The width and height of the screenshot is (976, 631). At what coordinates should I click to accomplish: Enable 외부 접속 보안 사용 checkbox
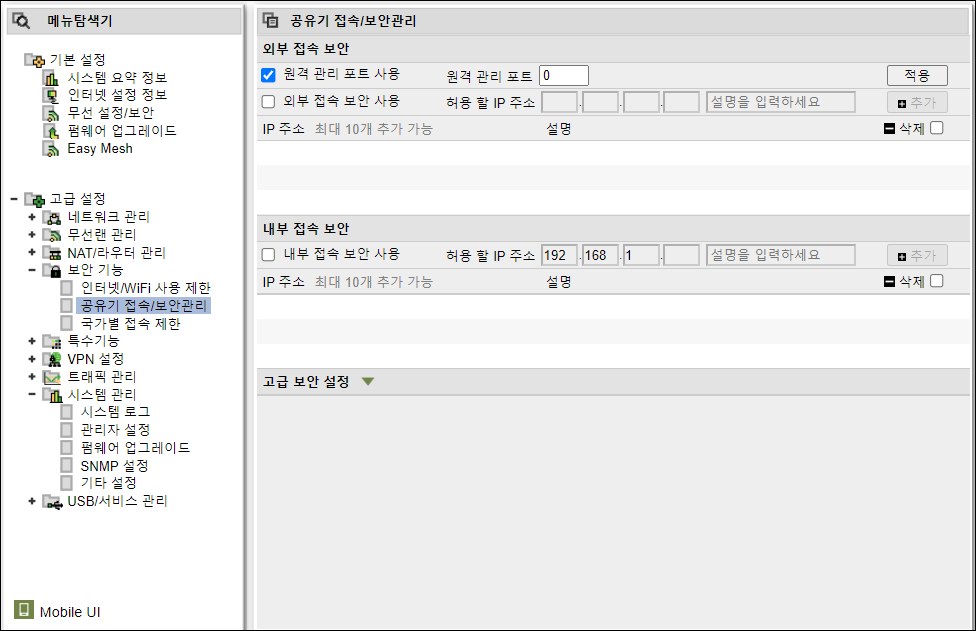click(268, 101)
